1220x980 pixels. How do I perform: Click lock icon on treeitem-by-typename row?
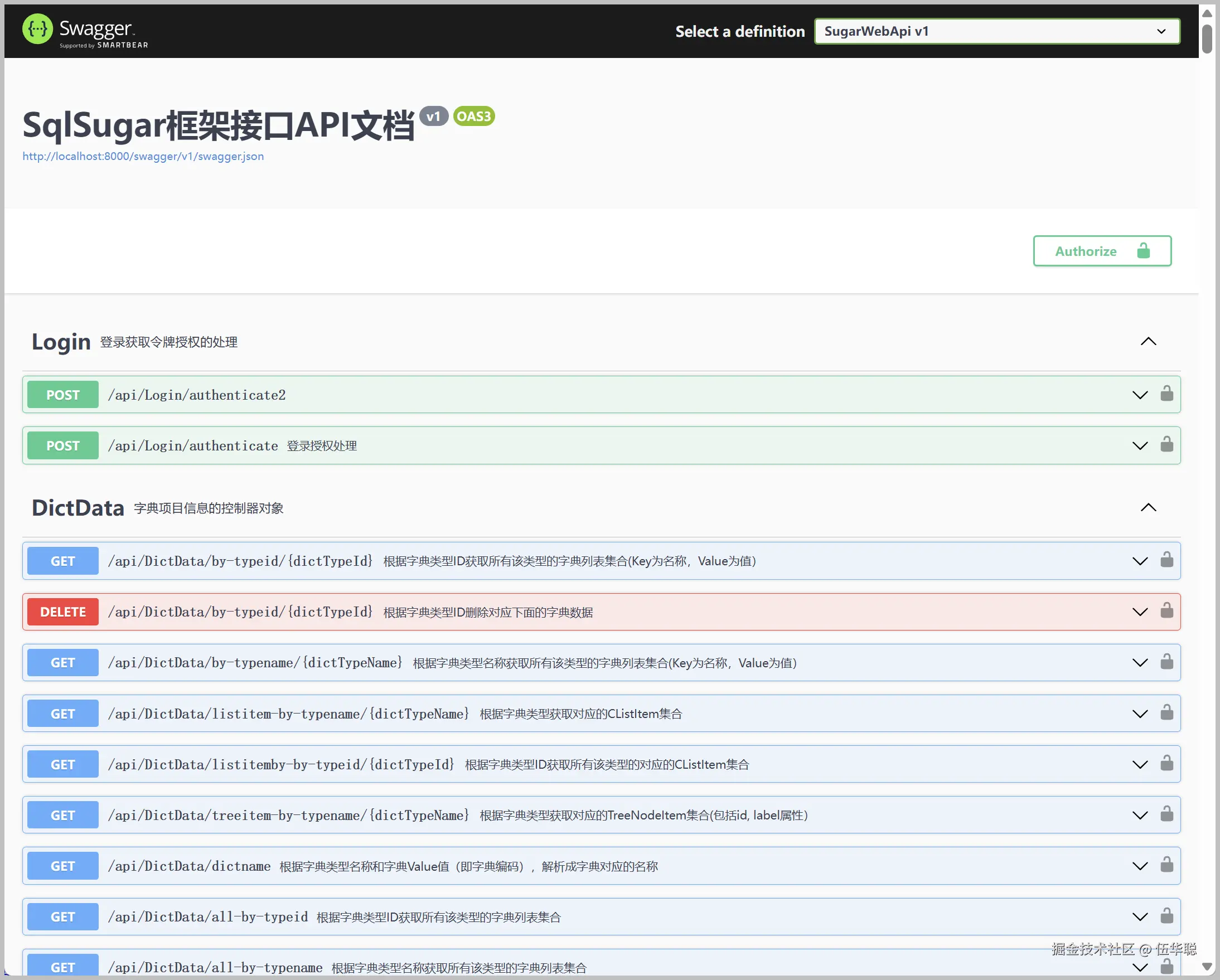tap(1166, 815)
